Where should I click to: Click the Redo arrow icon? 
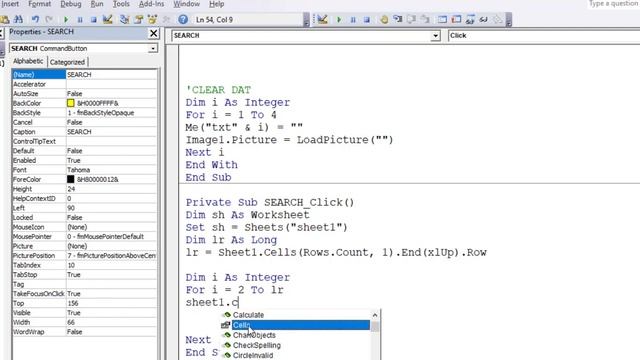click(x=49, y=19)
